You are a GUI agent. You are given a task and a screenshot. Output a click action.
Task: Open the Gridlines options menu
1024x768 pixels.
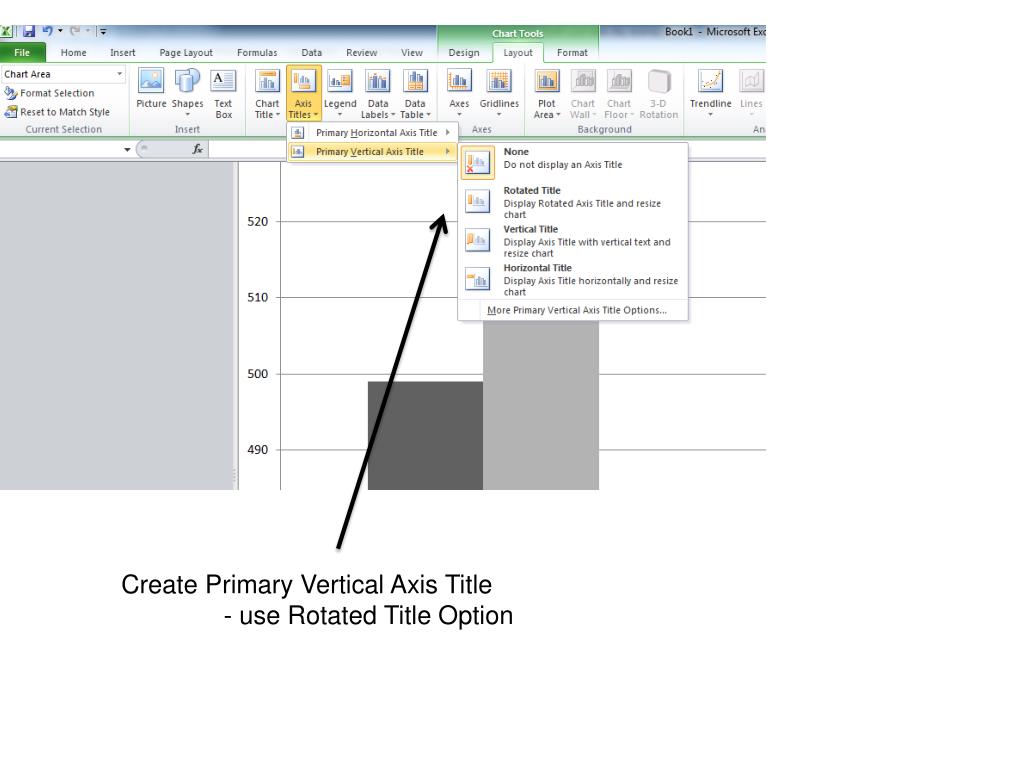[499, 93]
